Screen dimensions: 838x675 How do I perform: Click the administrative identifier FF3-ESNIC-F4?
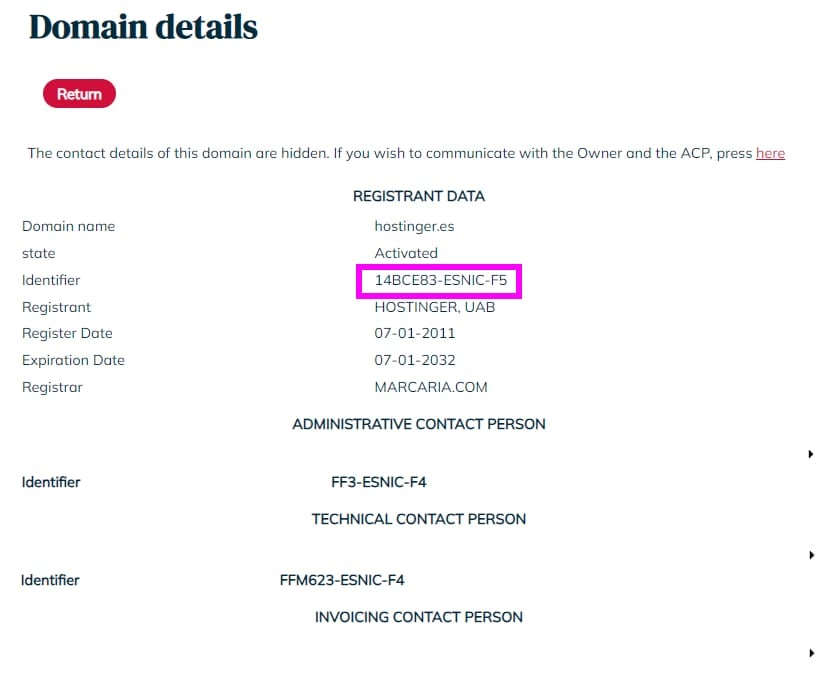(x=379, y=482)
